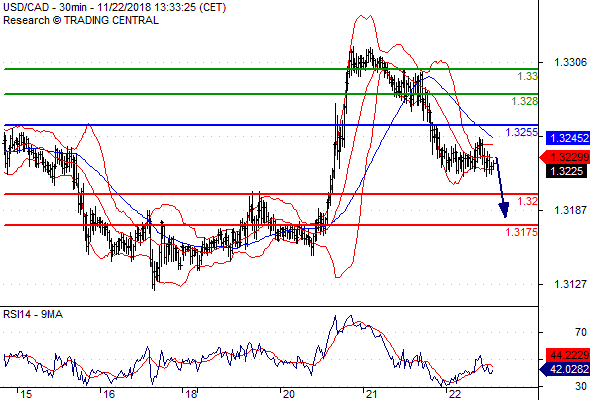Click date 15 on time axis
Screen dimensions: 590x400
coord(26,394)
